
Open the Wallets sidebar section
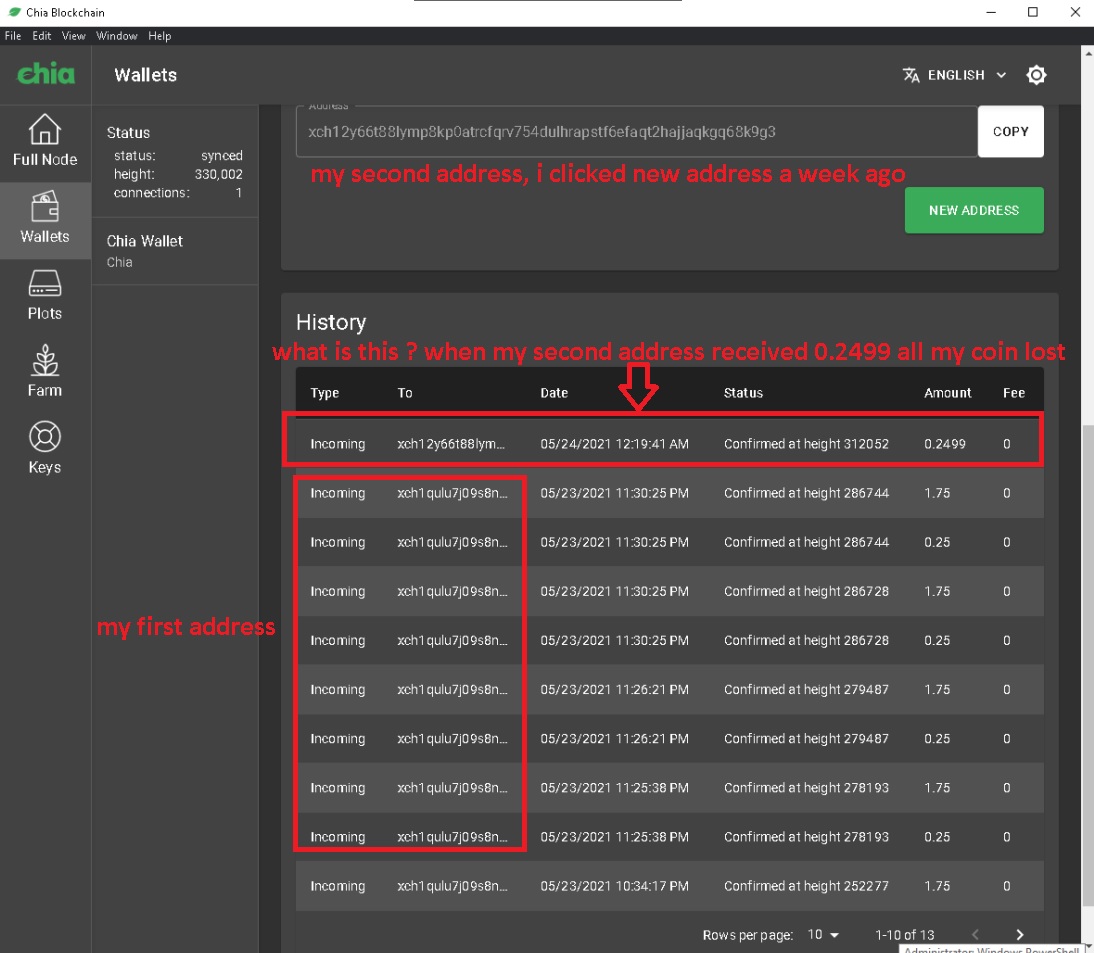[45, 220]
